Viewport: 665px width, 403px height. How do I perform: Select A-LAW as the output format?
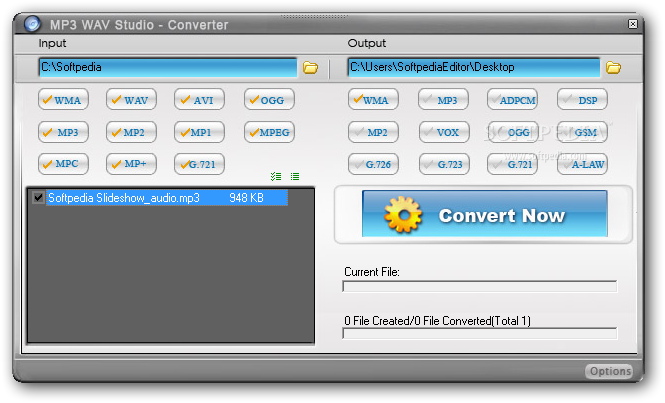pos(582,164)
